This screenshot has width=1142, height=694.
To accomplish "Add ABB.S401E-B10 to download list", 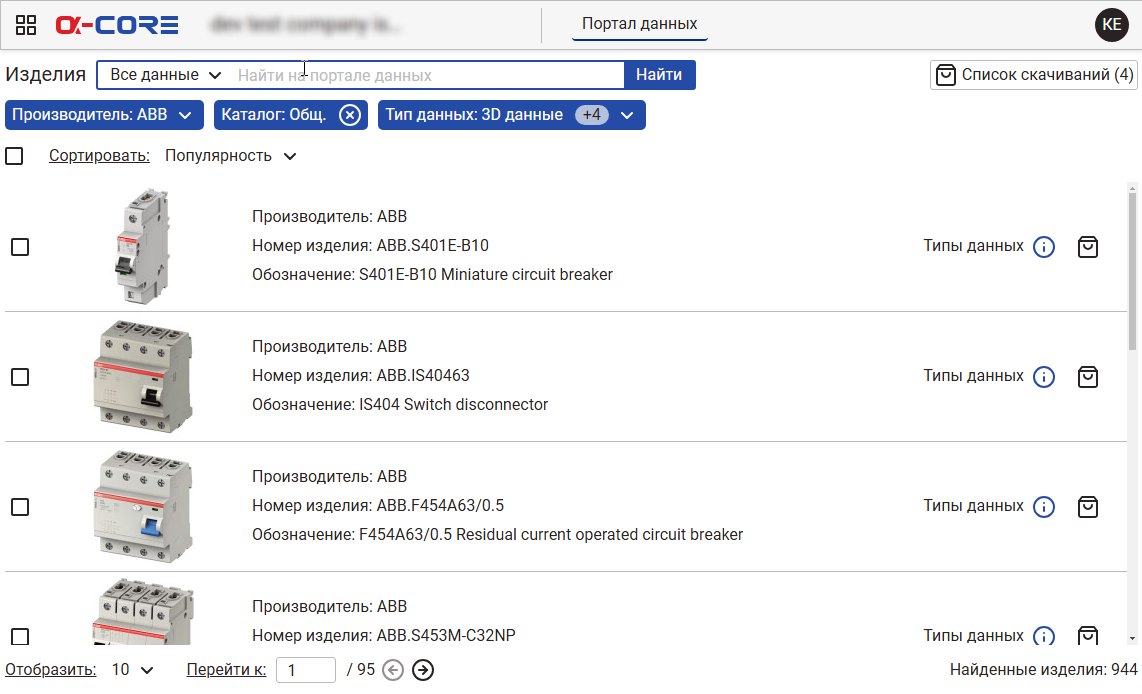I will click(1087, 247).
